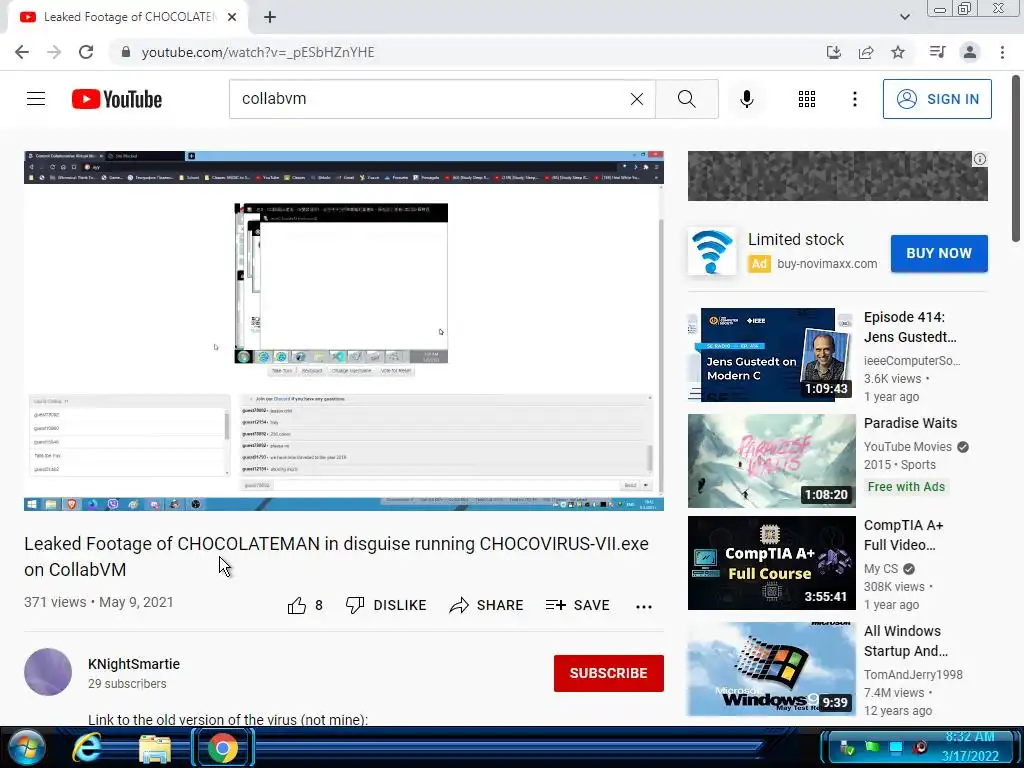This screenshot has height=768, width=1024.
Task: Clear the search box with X icon
Action: (637, 99)
